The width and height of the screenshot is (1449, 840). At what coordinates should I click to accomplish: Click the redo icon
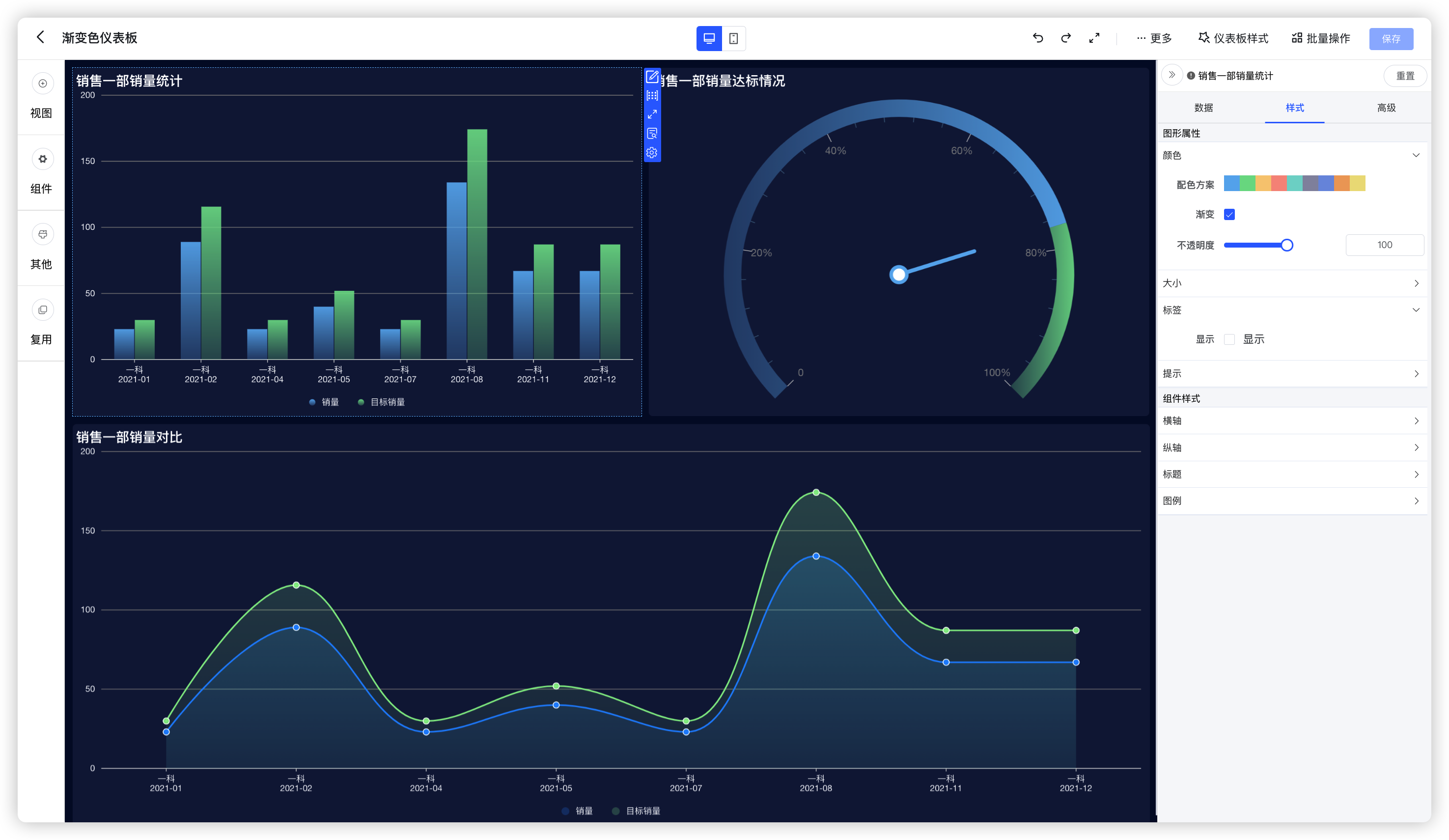pos(1065,38)
